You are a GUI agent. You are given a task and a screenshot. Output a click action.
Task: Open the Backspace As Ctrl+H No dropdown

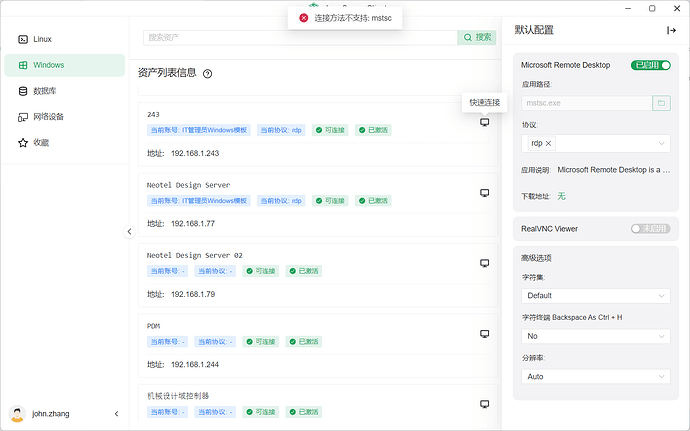click(x=596, y=336)
